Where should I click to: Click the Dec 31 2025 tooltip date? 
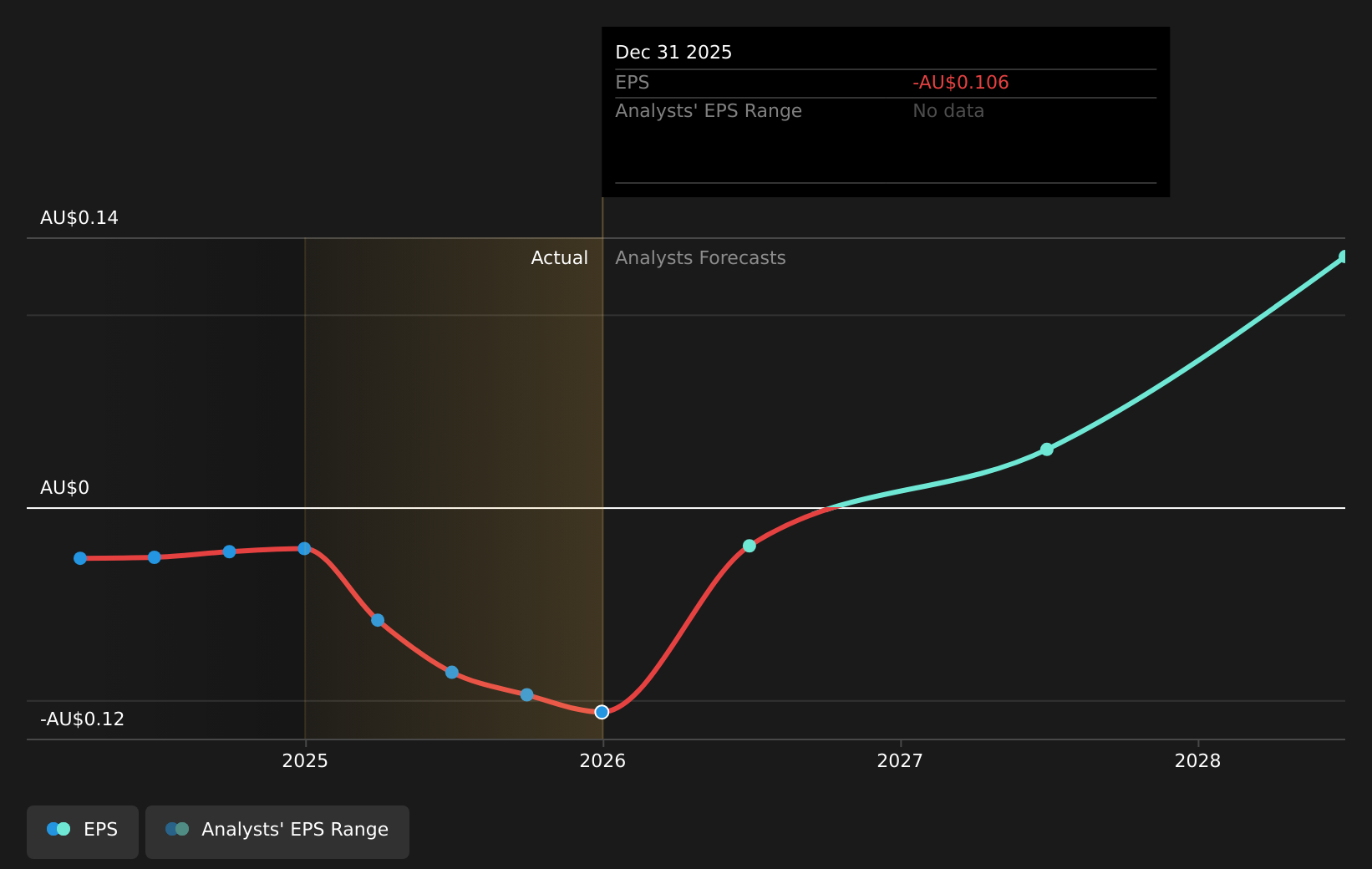(x=673, y=53)
